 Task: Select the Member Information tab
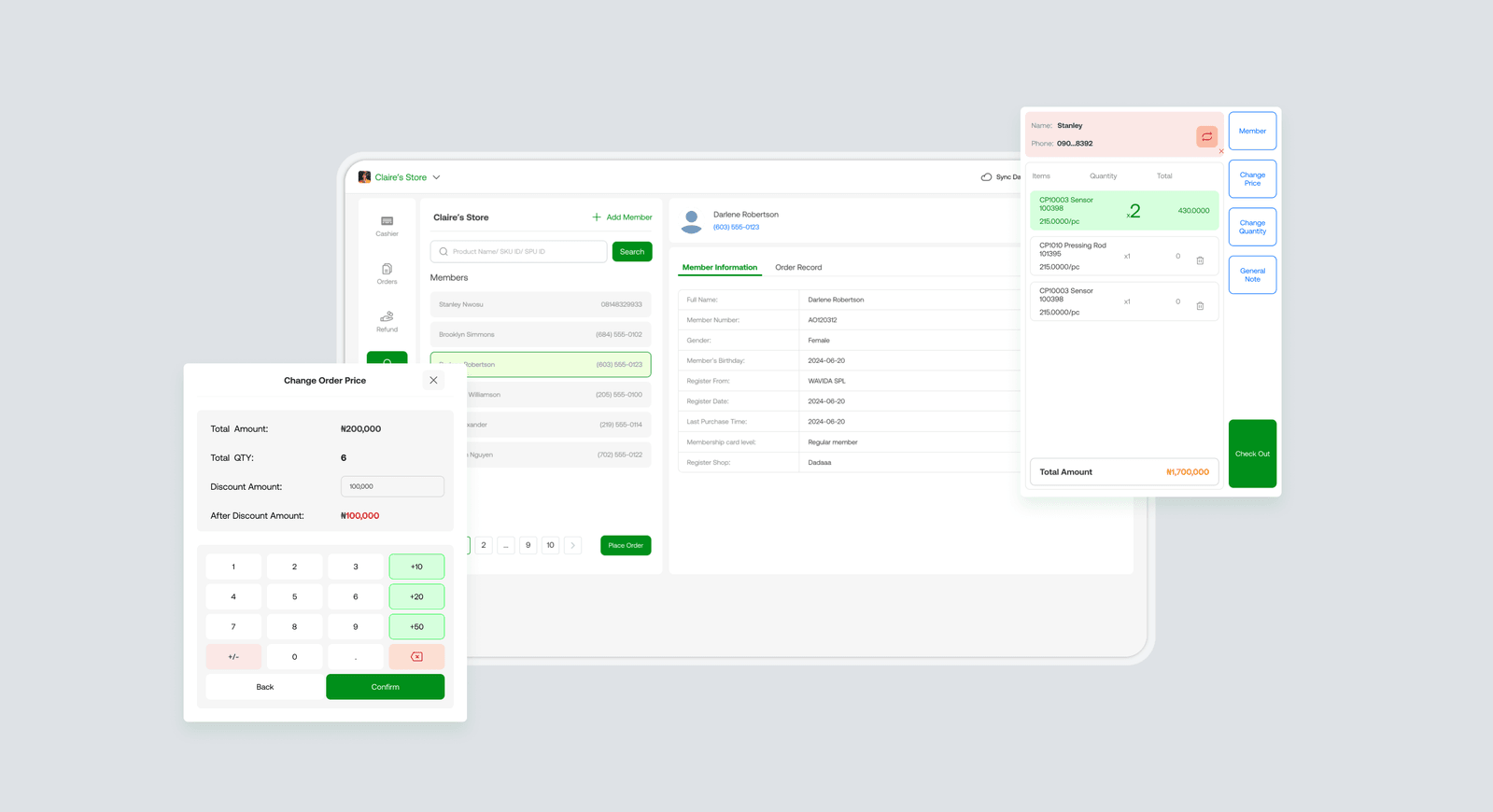pos(719,268)
